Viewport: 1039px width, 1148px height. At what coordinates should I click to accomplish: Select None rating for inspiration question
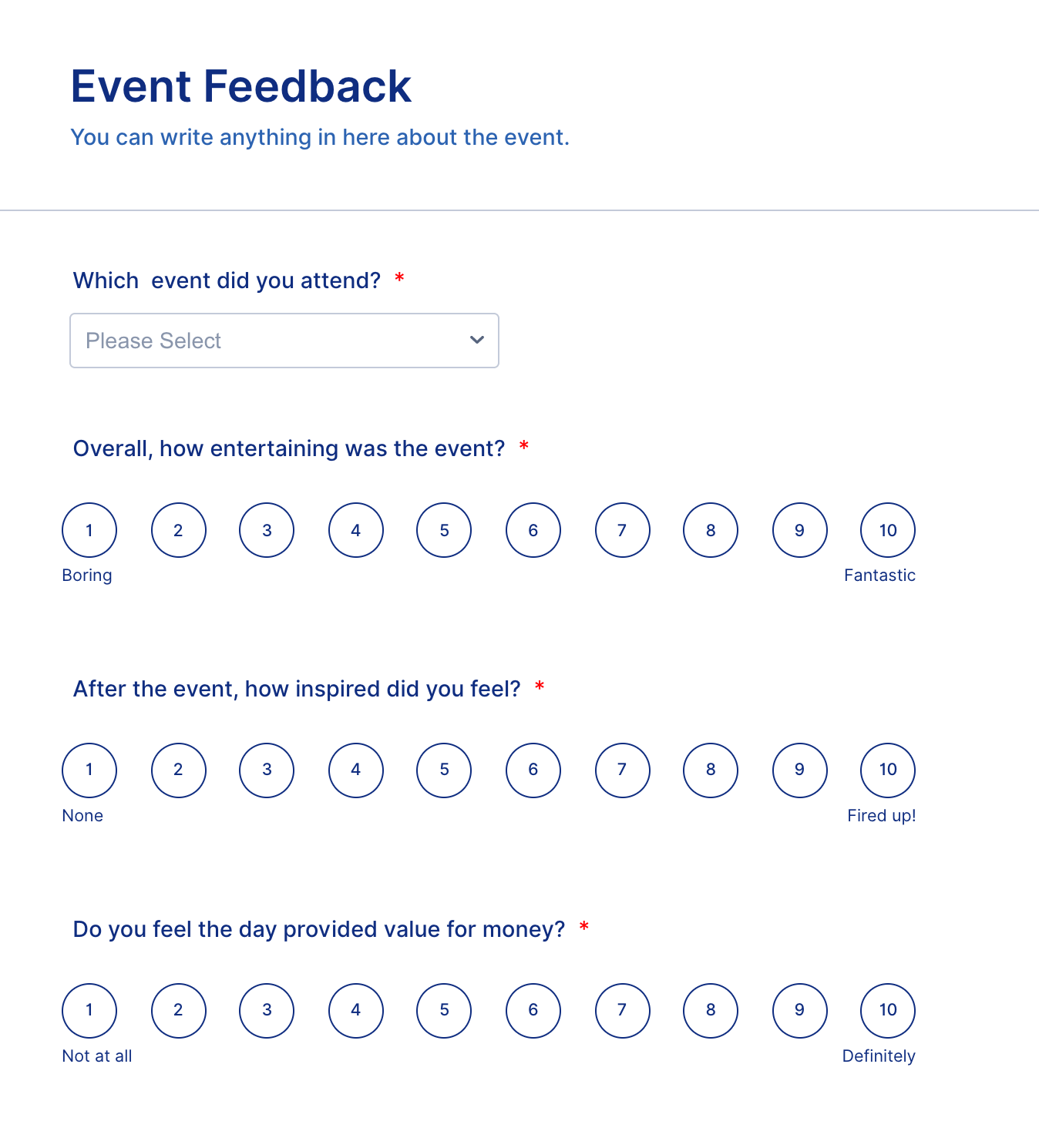89,770
